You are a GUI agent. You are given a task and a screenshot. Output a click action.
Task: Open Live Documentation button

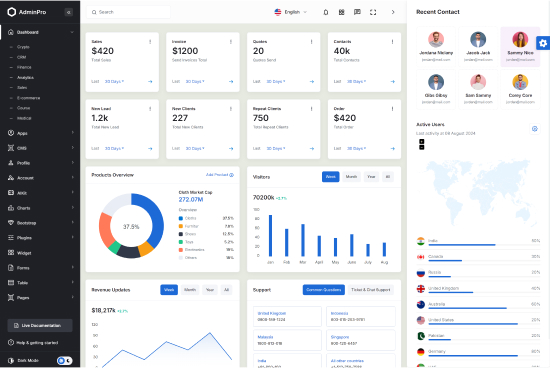pos(40,326)
